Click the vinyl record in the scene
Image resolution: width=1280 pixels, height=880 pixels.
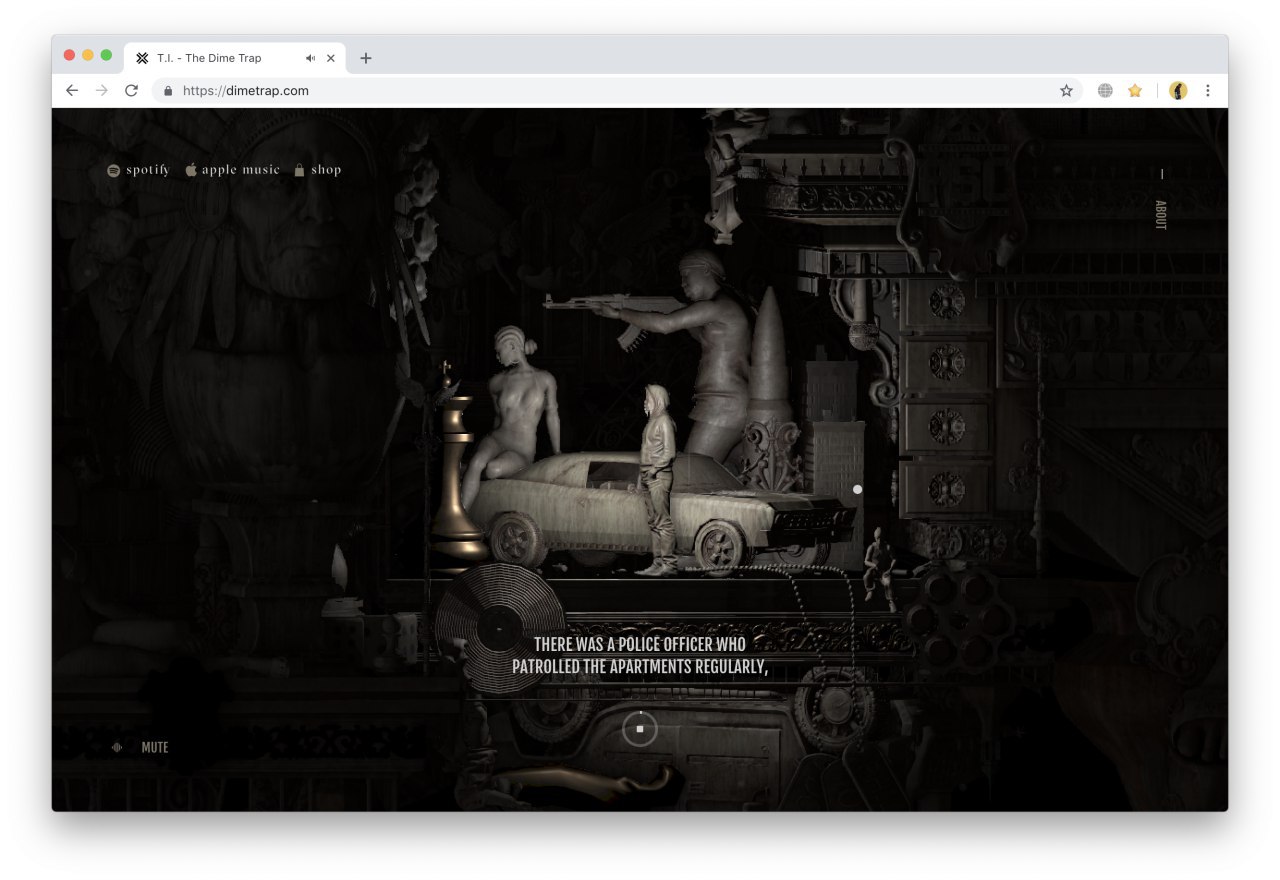tap(500, 628)
